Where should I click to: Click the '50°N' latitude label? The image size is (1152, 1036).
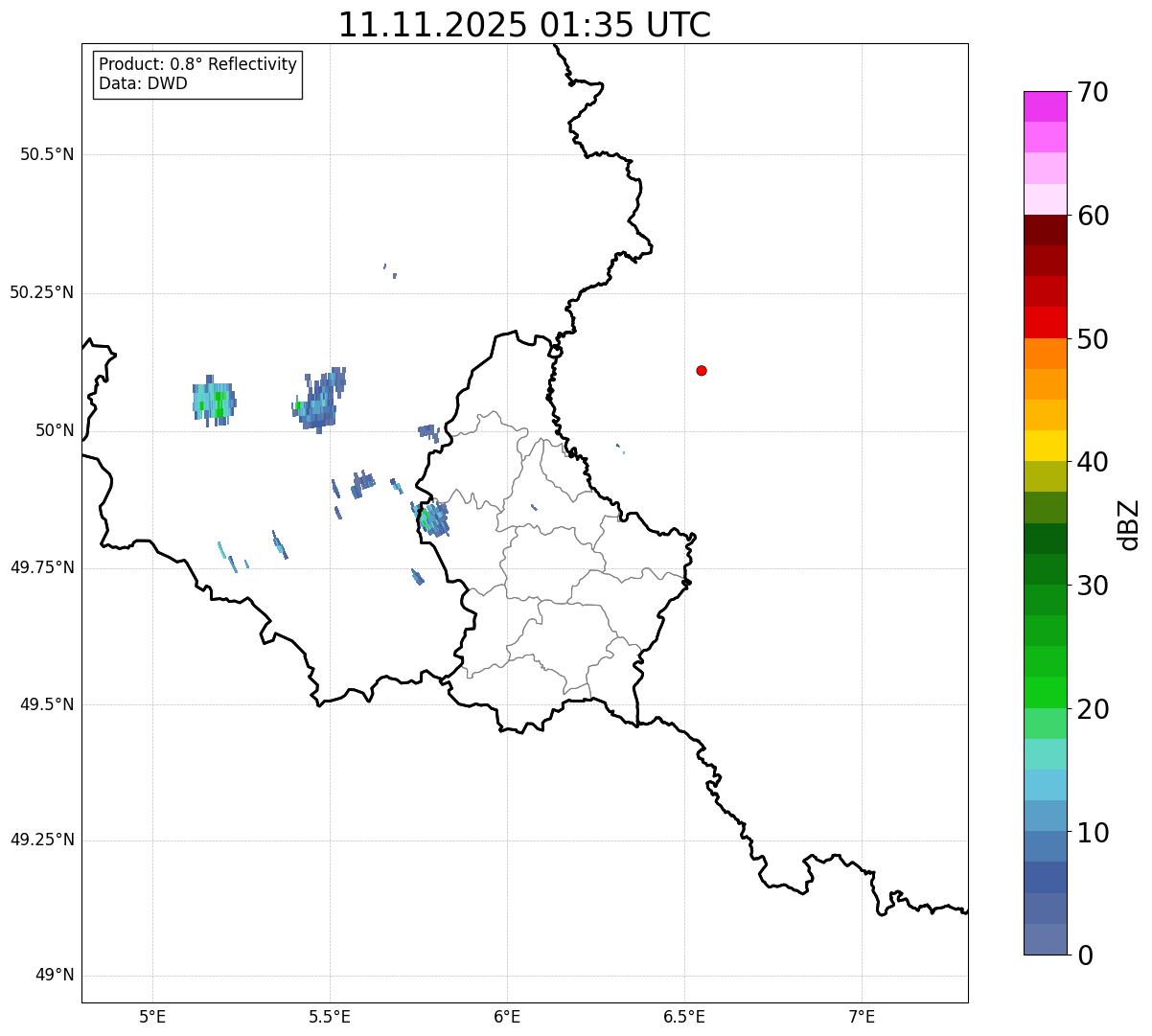coord(55,430)
